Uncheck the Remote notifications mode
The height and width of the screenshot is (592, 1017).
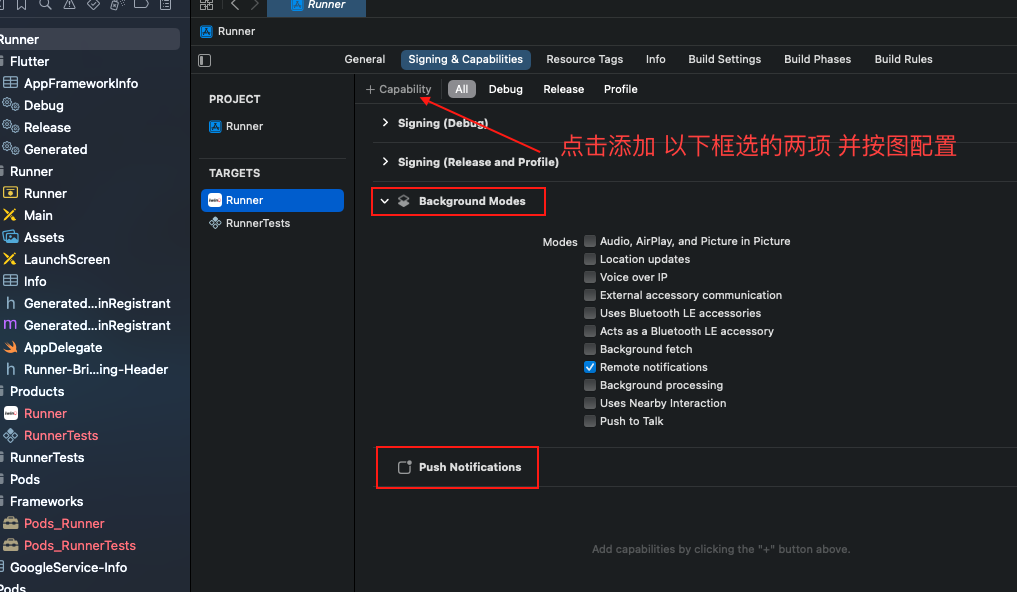(x=590, y=367)
